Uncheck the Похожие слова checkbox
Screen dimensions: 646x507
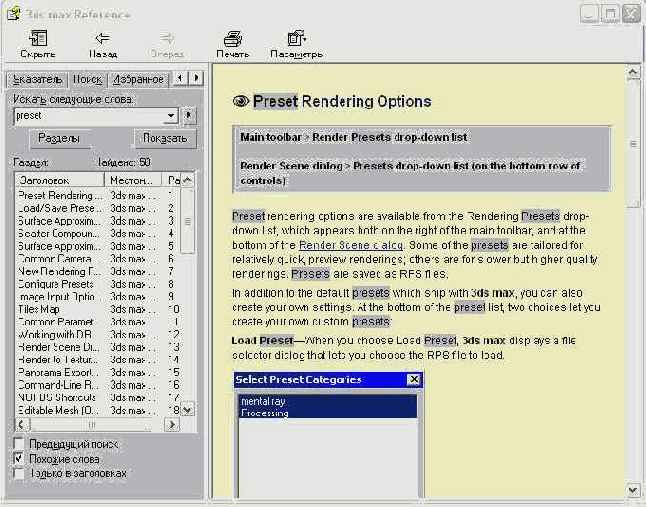click(20, 458)
